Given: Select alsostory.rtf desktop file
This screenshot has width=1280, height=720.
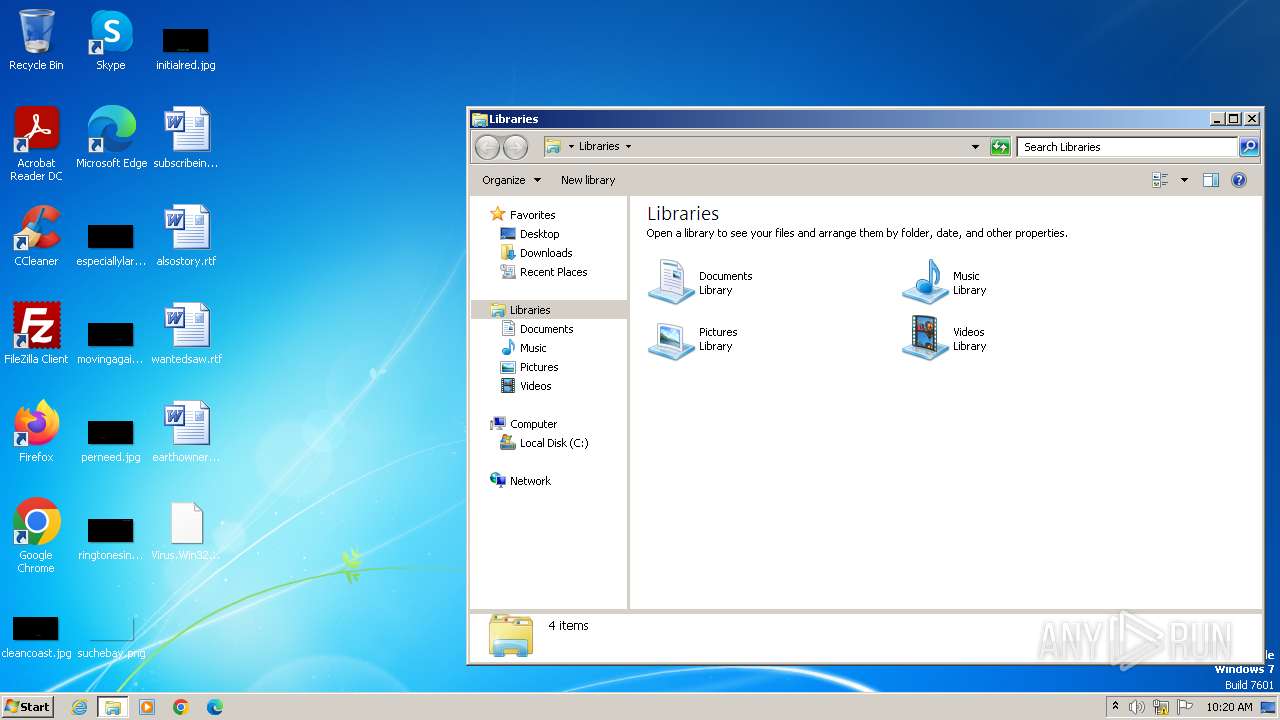Looking at the screenshot, I should (186, 236).
